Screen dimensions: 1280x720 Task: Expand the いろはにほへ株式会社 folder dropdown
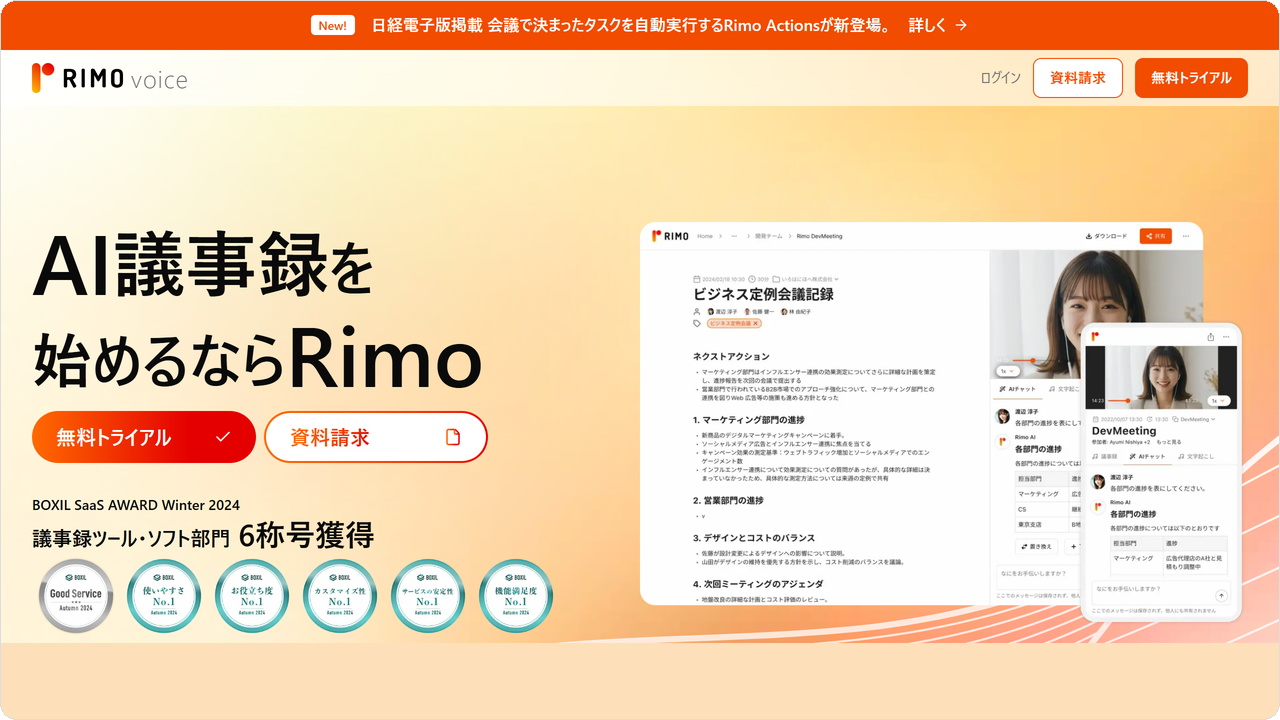click(806, 279)
